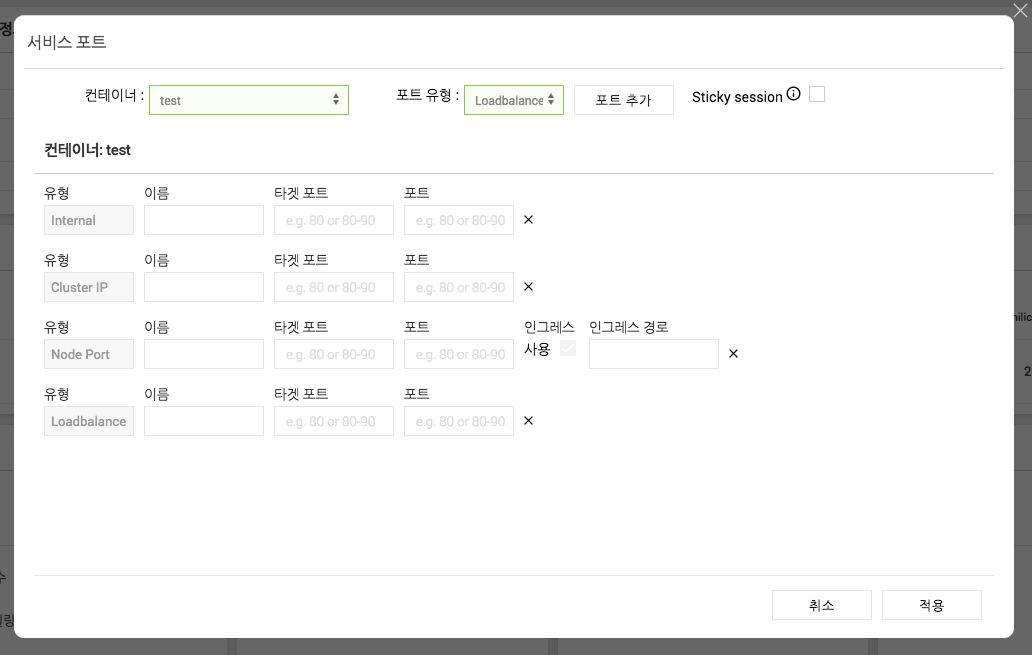Viewport: 1032px width, 655px height.
Task: Enable the Sticky session checkbox
Action: point(817,95)
